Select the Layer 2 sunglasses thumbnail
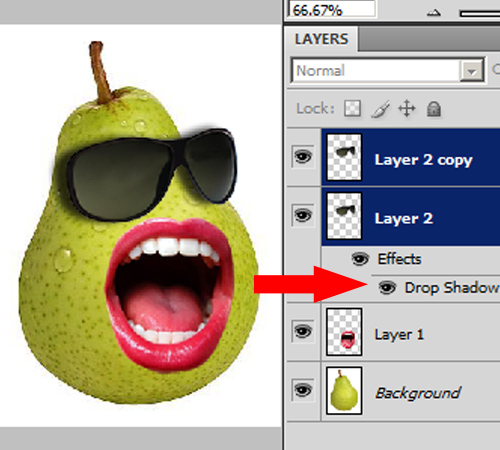Viewport: 500px width, 450px height. [x=344, y=216]
